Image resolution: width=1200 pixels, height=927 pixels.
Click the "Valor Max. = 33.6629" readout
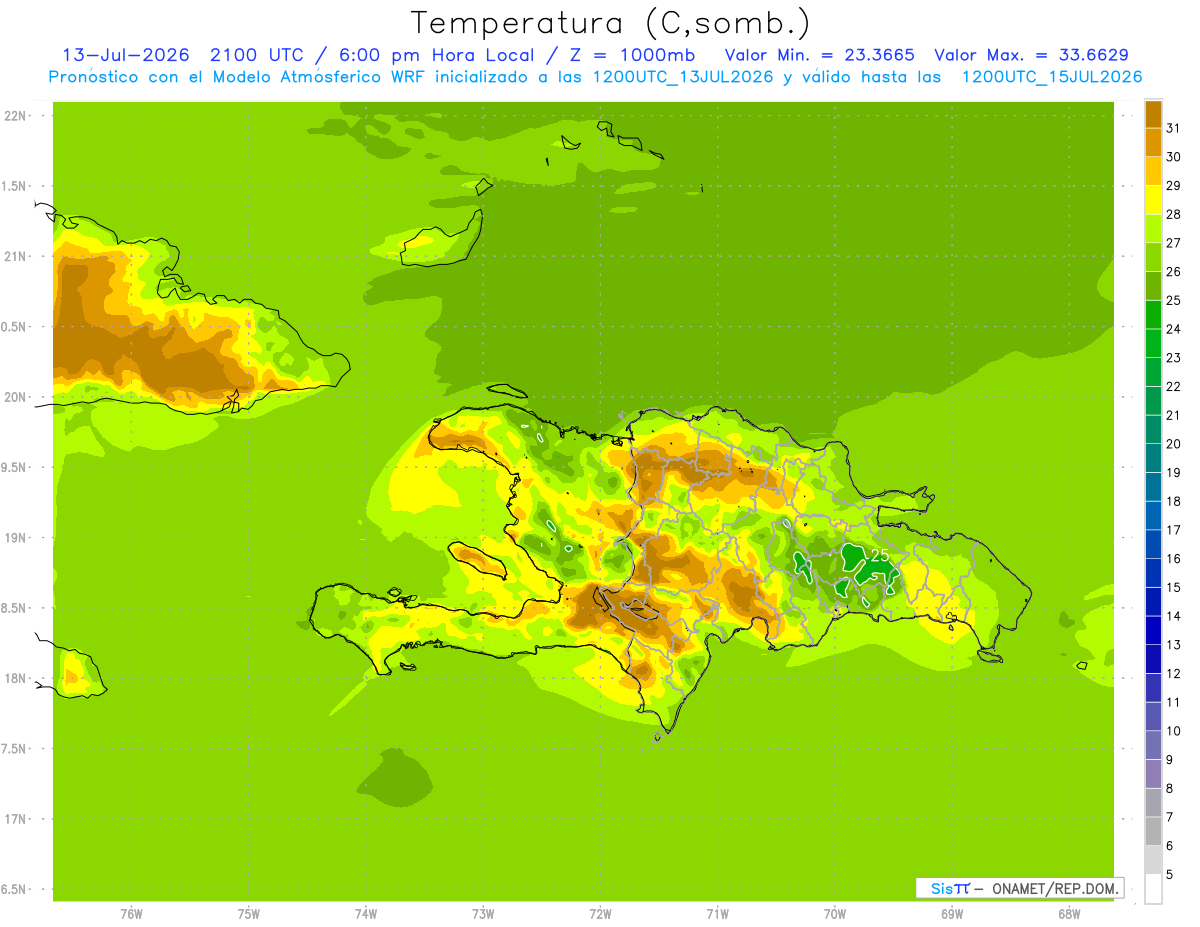coord(1032,55)
